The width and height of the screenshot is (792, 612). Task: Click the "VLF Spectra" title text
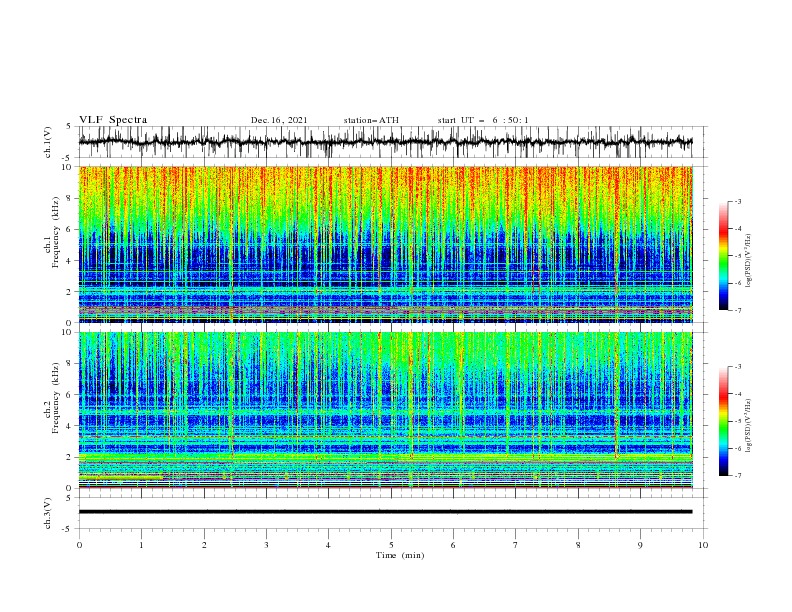coord(113,120)
